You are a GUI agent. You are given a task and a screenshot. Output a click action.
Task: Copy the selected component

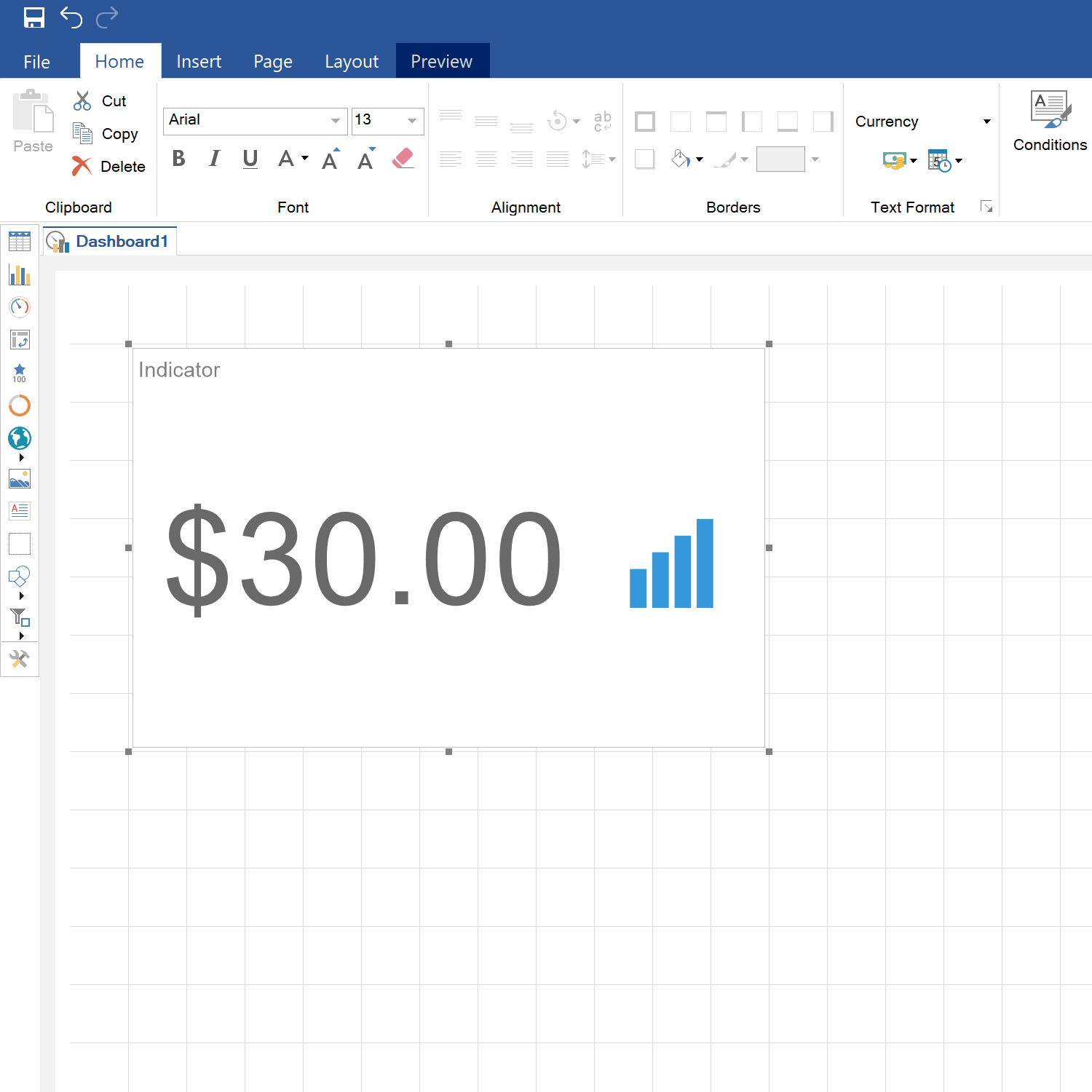coord(106,134)
